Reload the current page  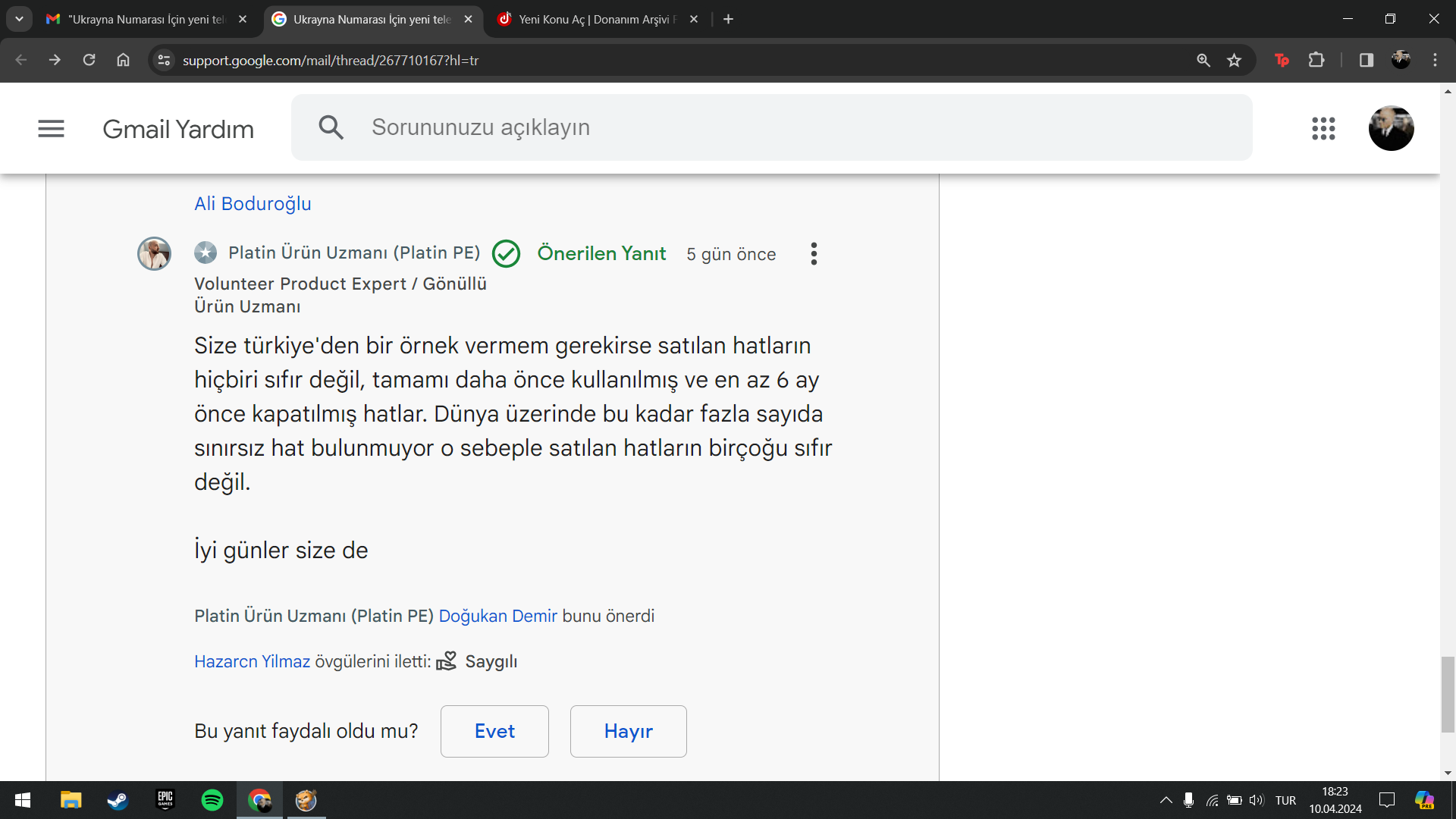pos(89,60)
